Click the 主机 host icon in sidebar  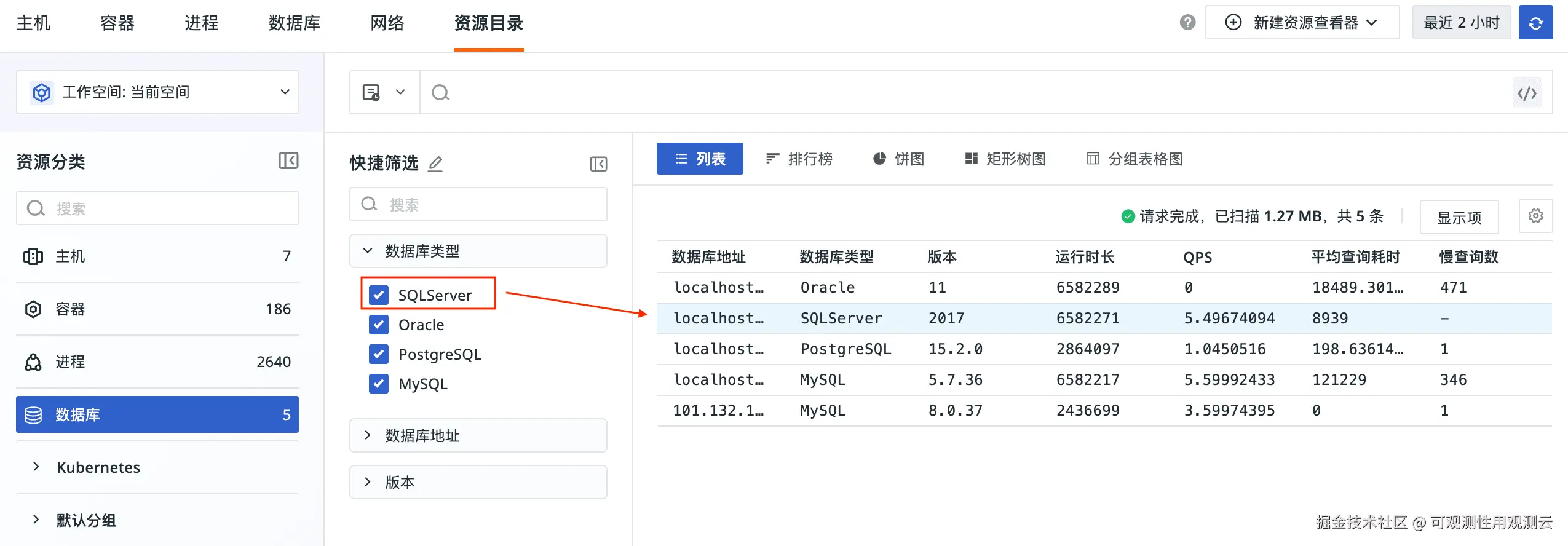point(33,256)
